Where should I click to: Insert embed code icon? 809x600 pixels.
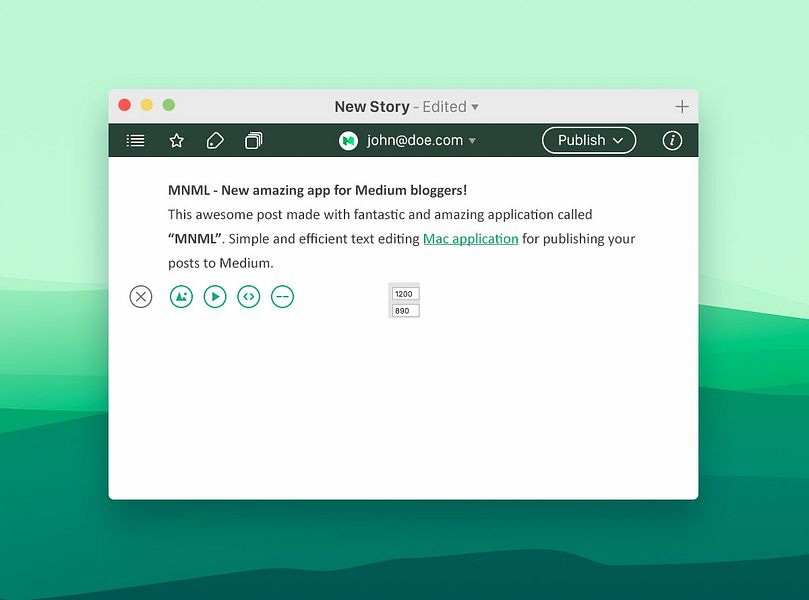[x=249, y=297]
